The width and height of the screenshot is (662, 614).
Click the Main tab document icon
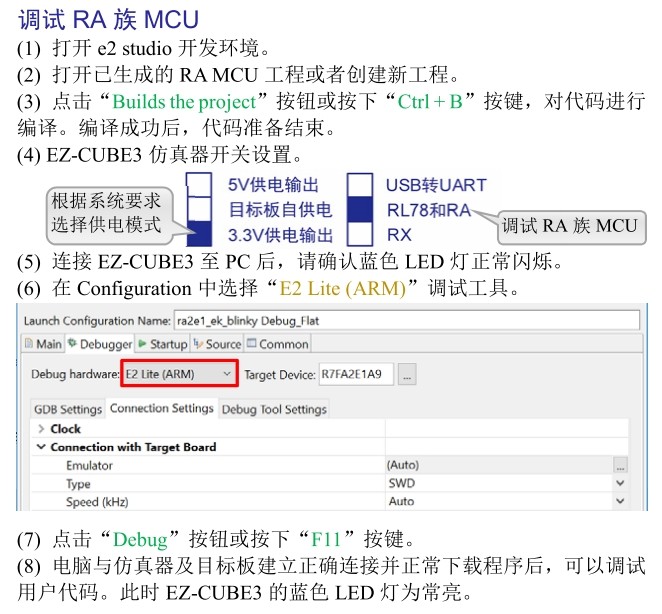pyautogui.click(x=29, y=343)
